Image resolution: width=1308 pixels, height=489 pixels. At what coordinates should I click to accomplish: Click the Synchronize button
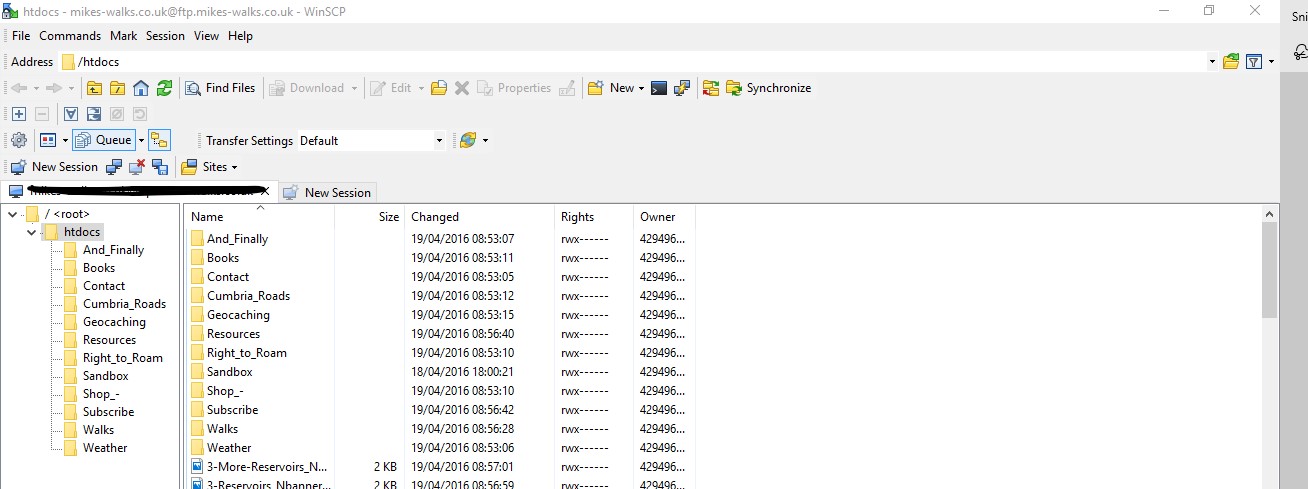[768, 88]
